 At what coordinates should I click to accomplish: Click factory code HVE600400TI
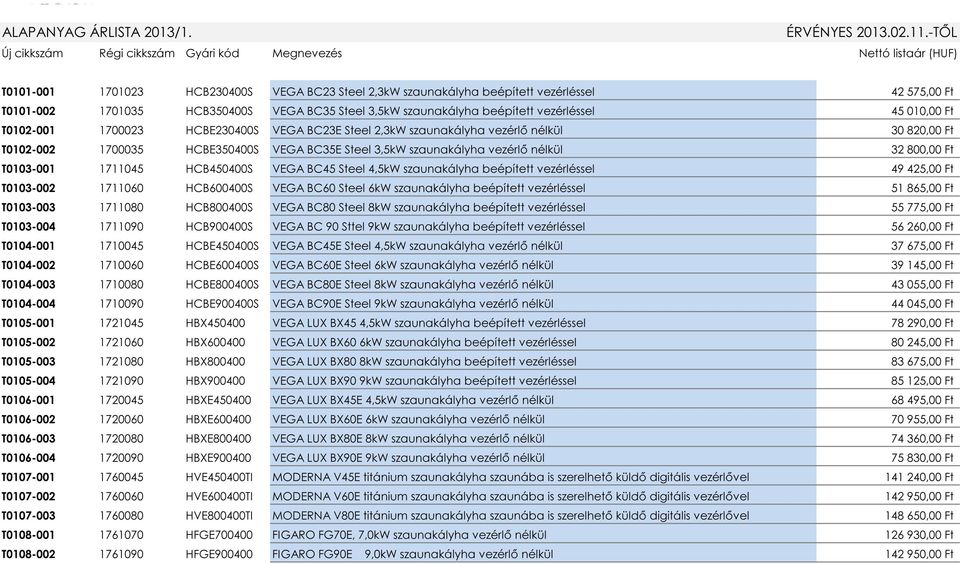[219, 497]
